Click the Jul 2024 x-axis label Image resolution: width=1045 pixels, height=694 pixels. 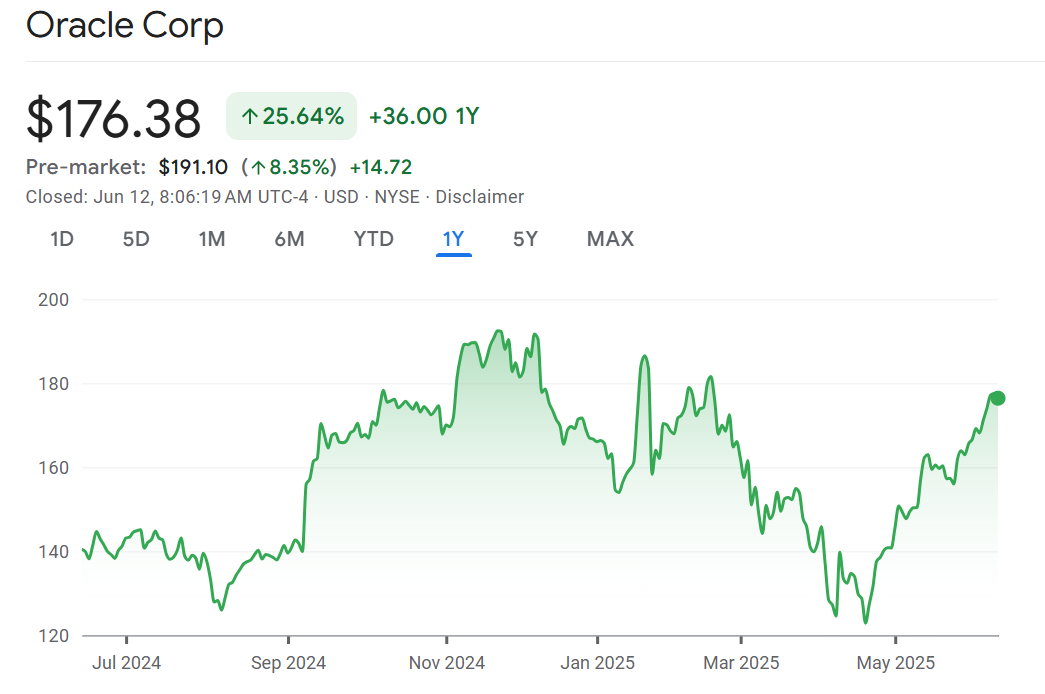pyautogui.click(x=126, y=662)
